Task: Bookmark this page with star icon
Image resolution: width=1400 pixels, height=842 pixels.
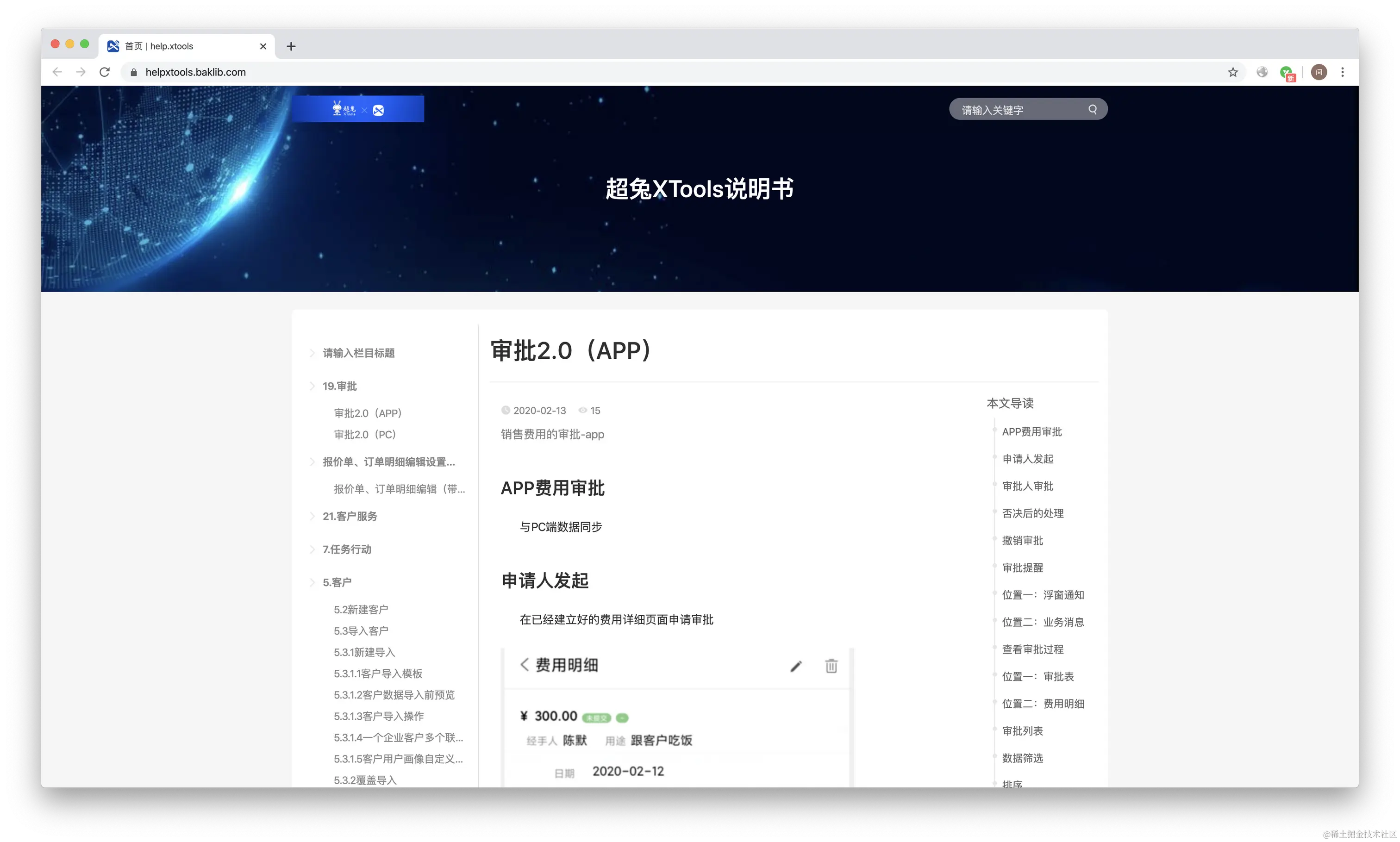Action: pos(1232,72)
